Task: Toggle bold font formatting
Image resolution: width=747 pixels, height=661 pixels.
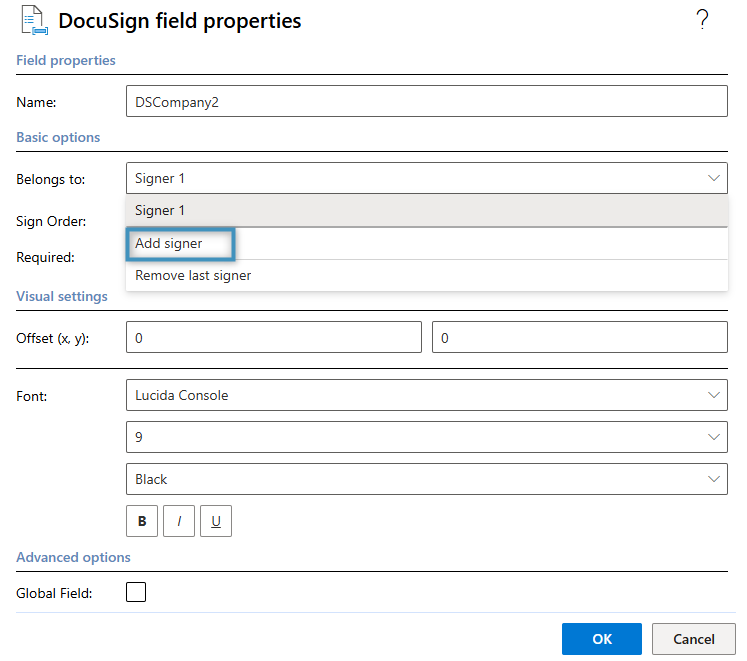Action: coord(142,521)
